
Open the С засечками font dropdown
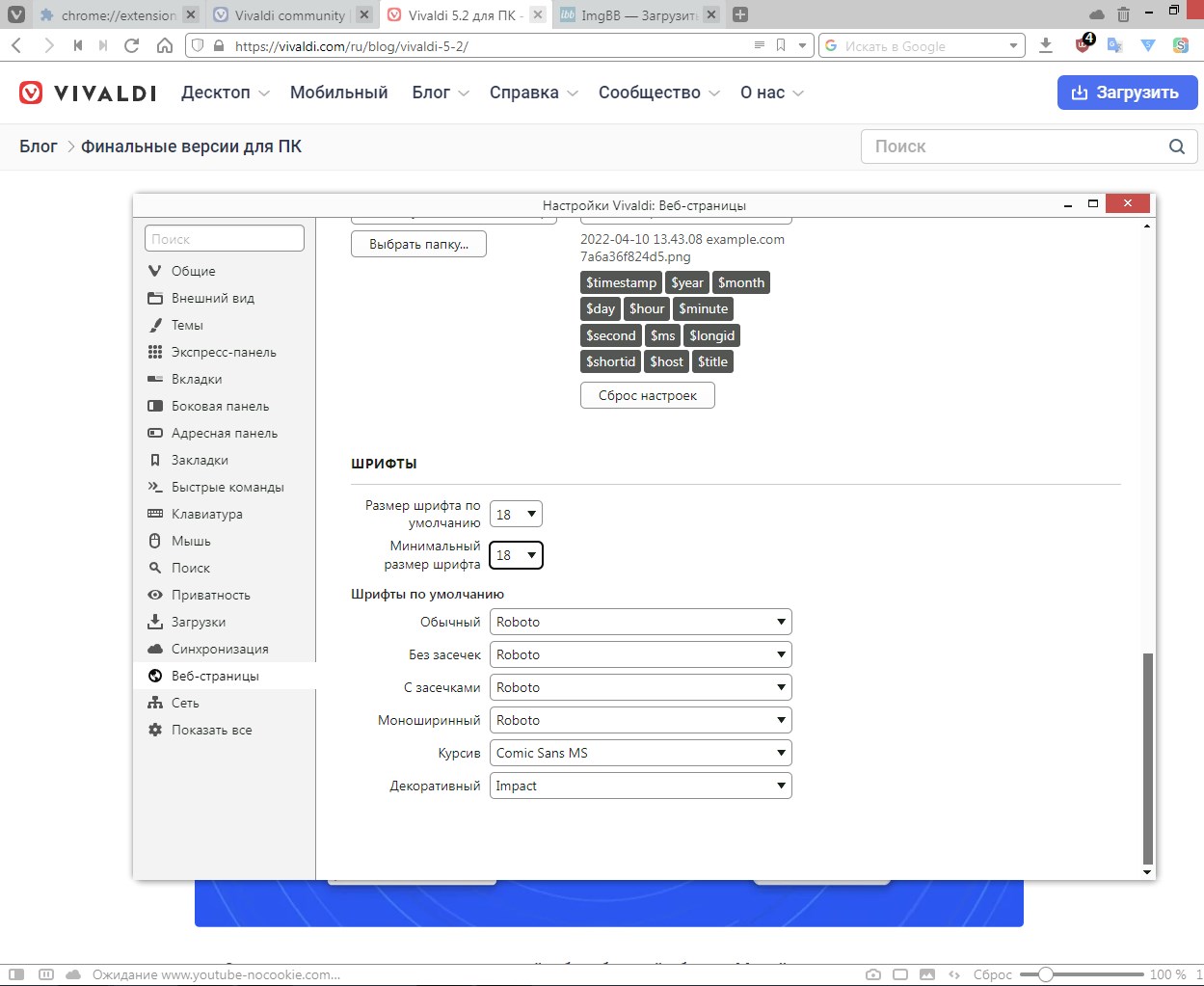coord(640,687)
